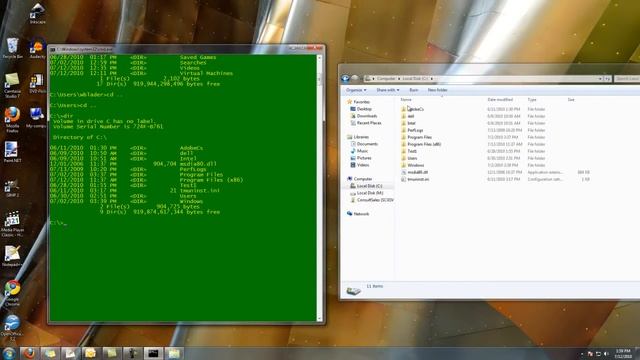Viewport: 640px width, 360px height.
Task: Click Computer in the address bar breadcrumb
Action: tap(386, 78)
